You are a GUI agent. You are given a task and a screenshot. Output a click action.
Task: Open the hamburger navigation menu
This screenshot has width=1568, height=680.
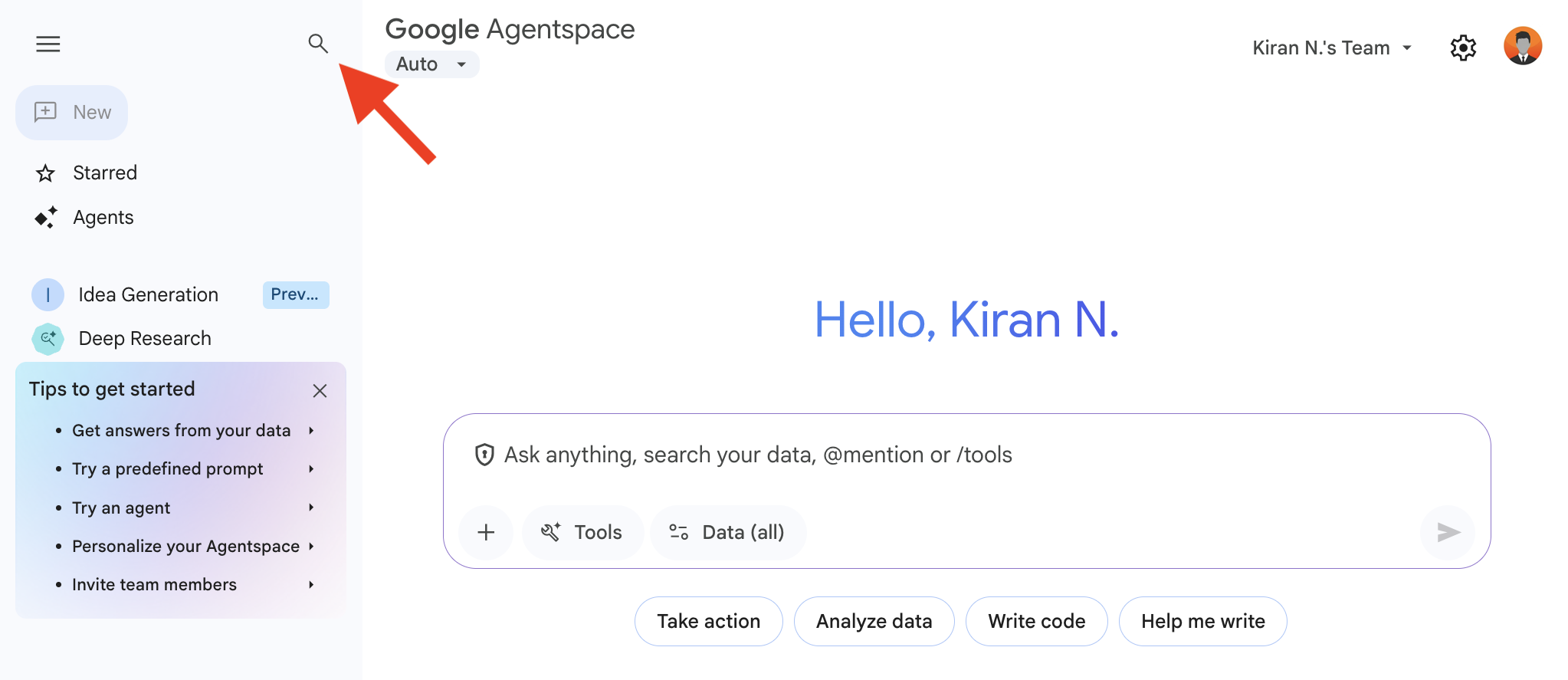(48, 44)
